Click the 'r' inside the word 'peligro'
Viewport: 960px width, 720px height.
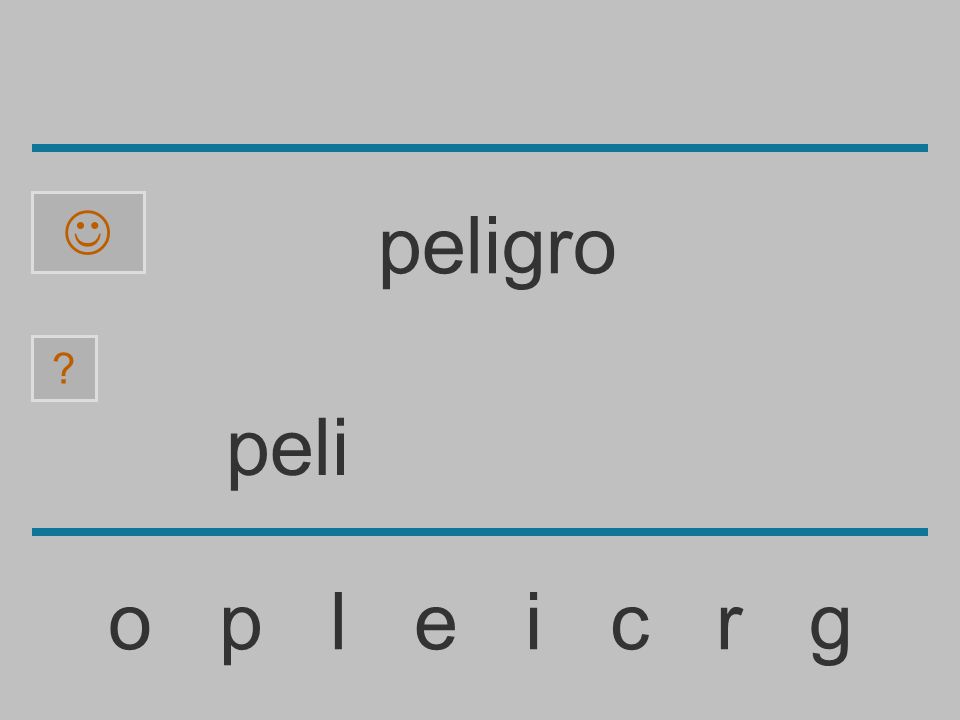click(x=560, y=250)
